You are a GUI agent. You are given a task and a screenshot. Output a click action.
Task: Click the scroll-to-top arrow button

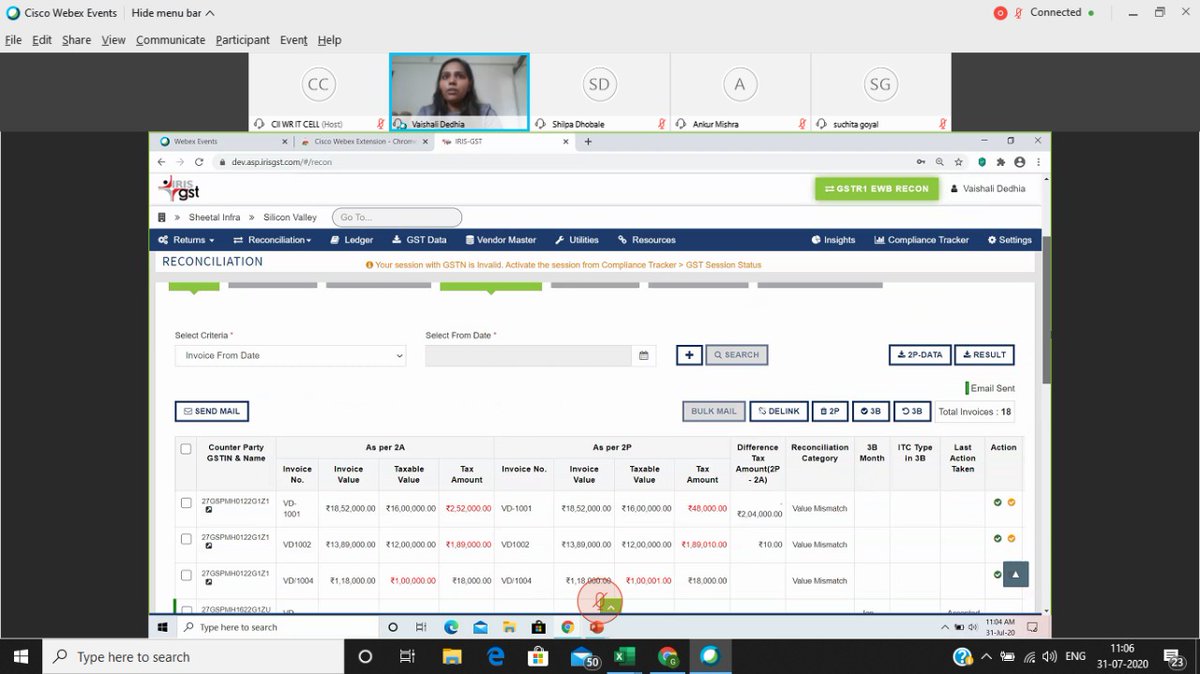point(1015,574)
